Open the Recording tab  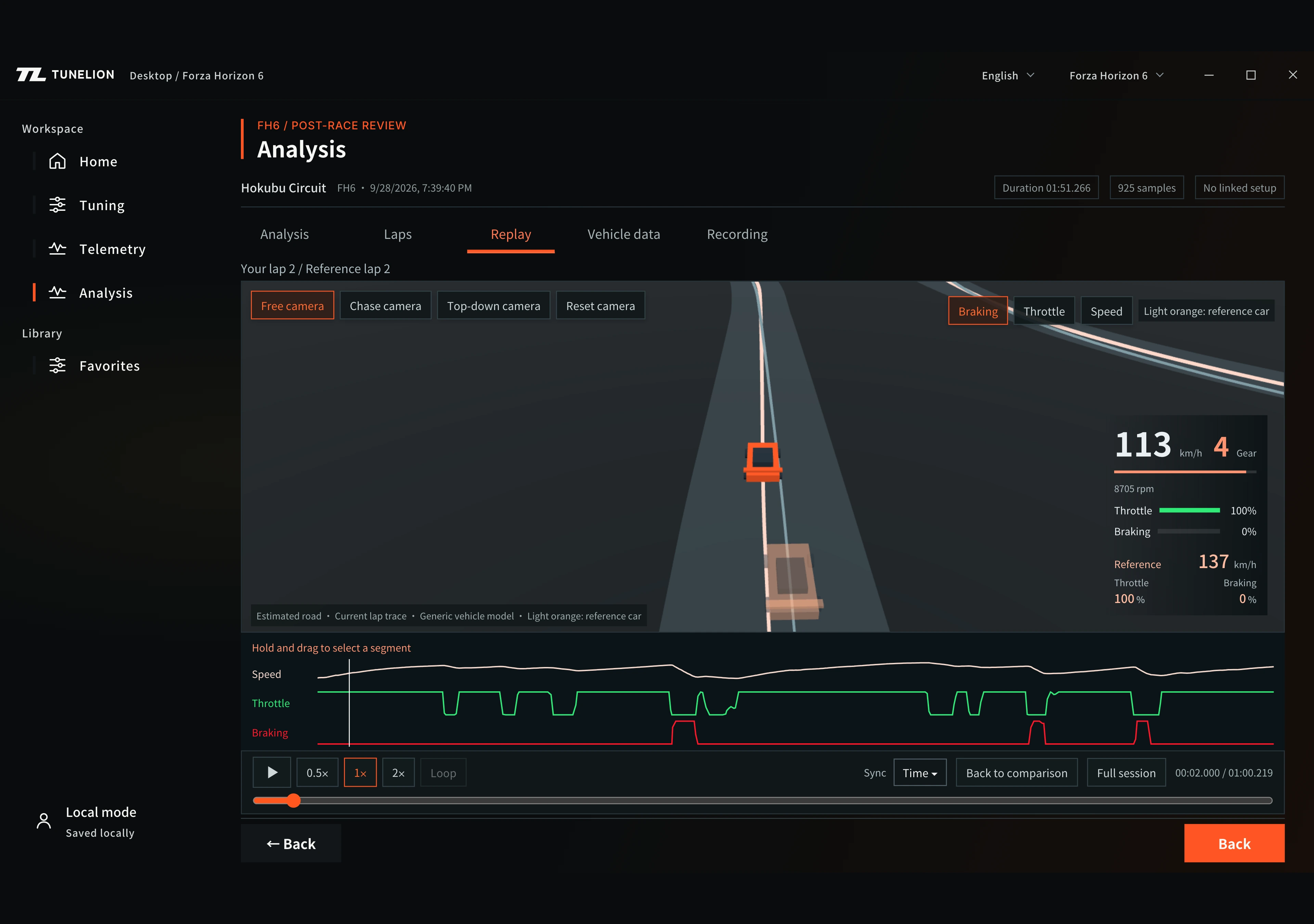click(737, 234)
